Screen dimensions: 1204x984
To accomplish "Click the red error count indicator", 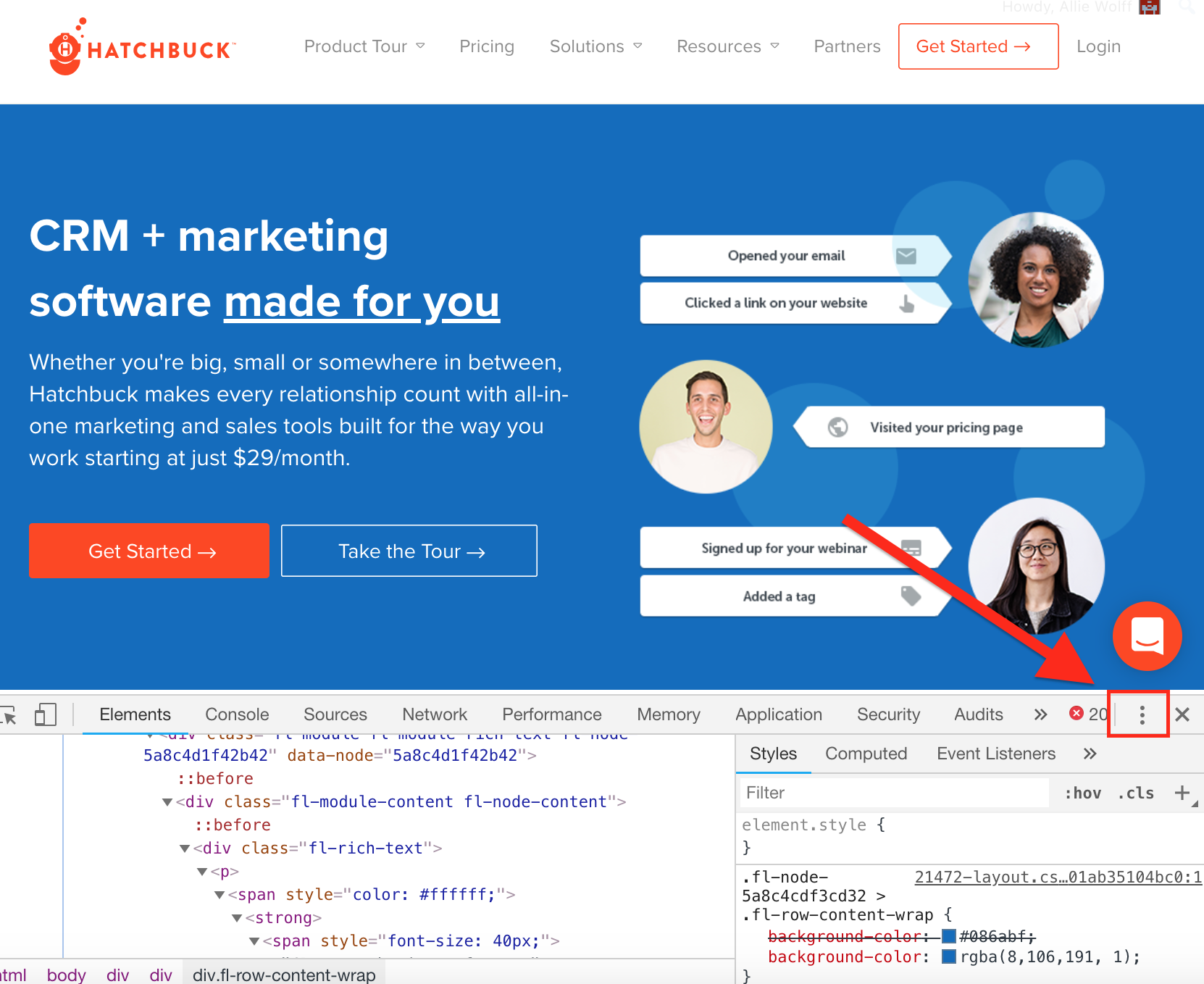I will point(1088,714).
